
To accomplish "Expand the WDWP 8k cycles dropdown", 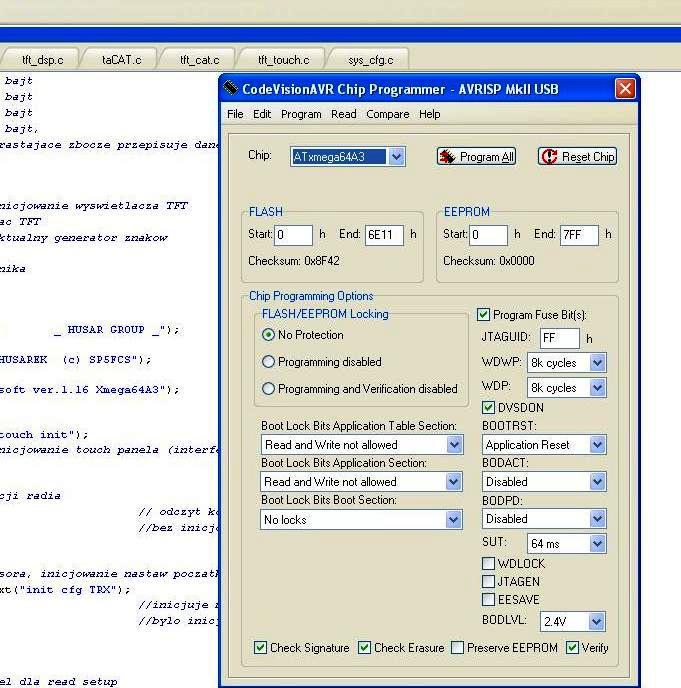I will click(597, 363).
